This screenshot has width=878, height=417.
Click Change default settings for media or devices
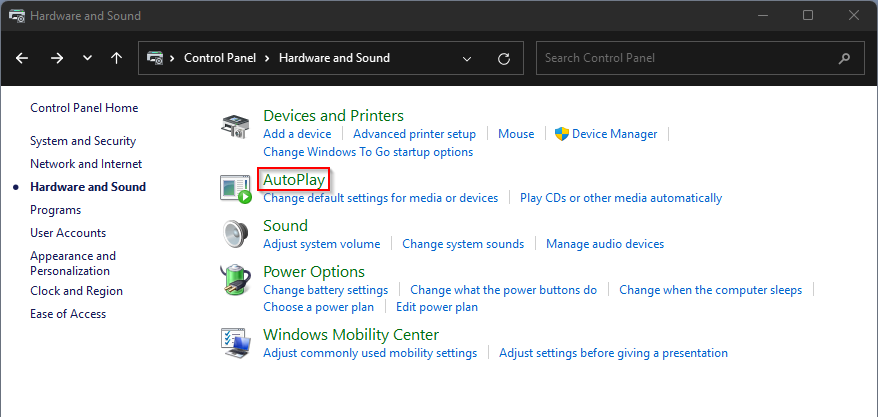click(381, 198)
